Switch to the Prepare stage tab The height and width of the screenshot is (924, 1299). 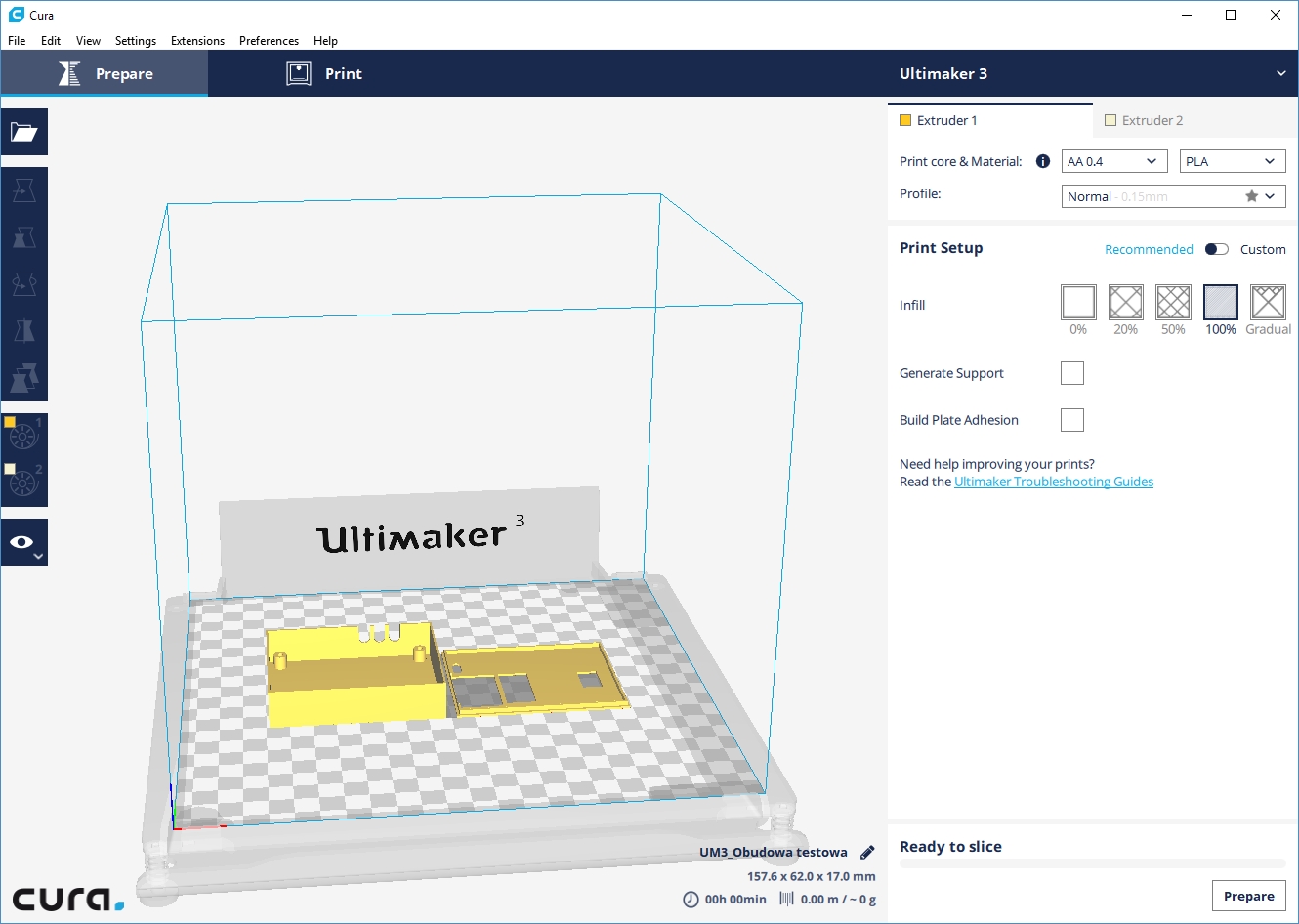tap(105, 73)
